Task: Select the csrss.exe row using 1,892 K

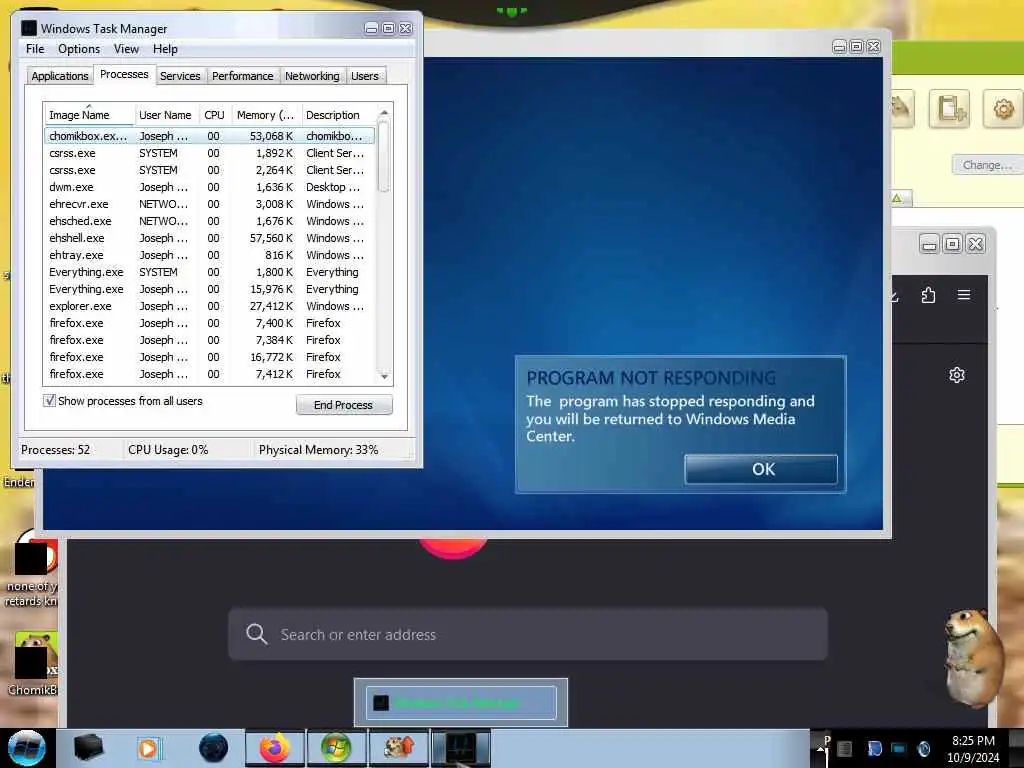Action: tap(210, 153)
